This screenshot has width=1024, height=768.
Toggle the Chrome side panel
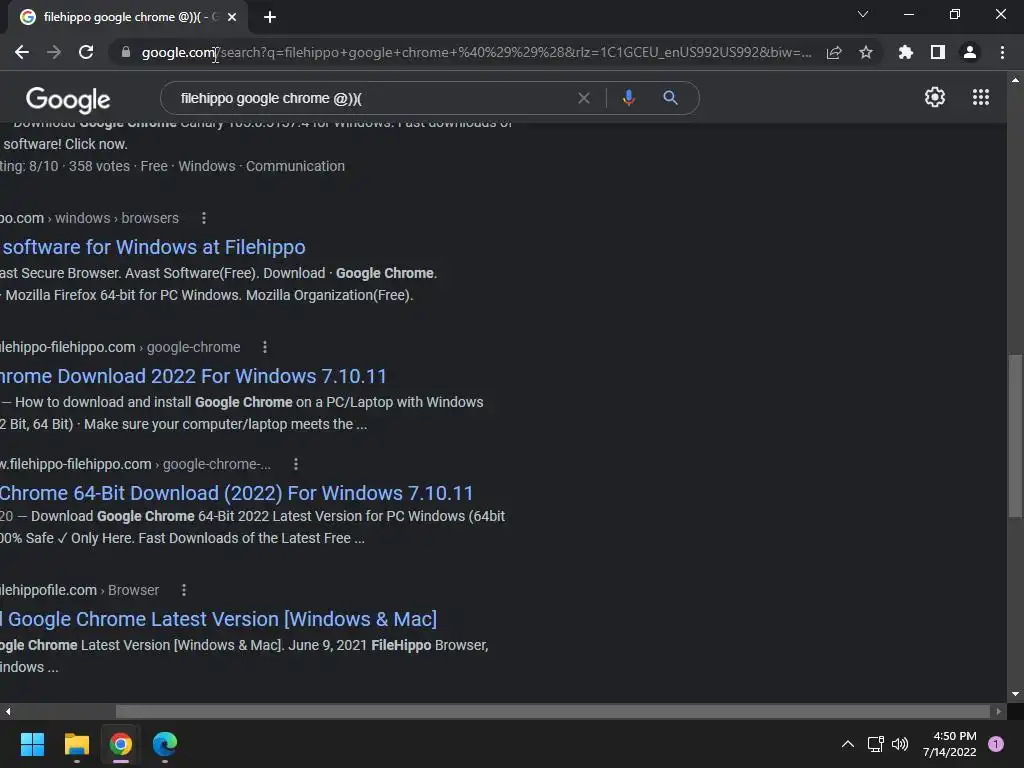(938, 52)
